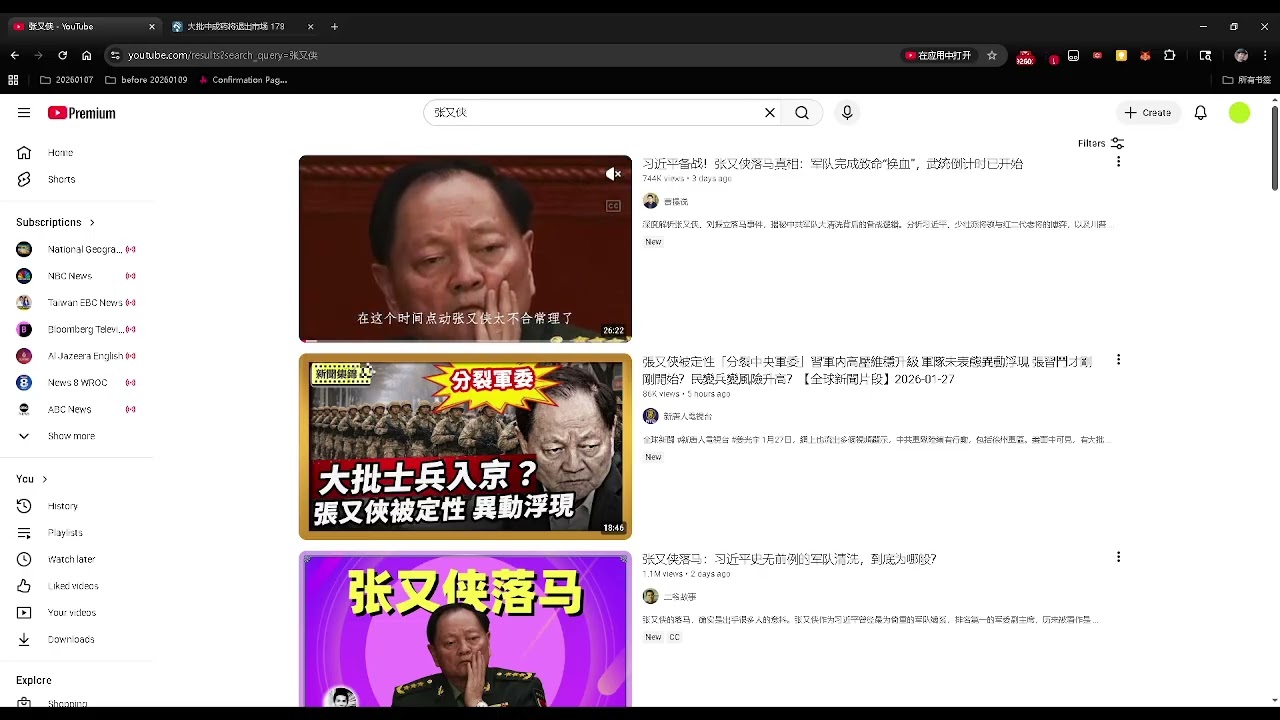Open Your videos
Viewport: 1280px width, 720px height.
(x=76, y=612)
